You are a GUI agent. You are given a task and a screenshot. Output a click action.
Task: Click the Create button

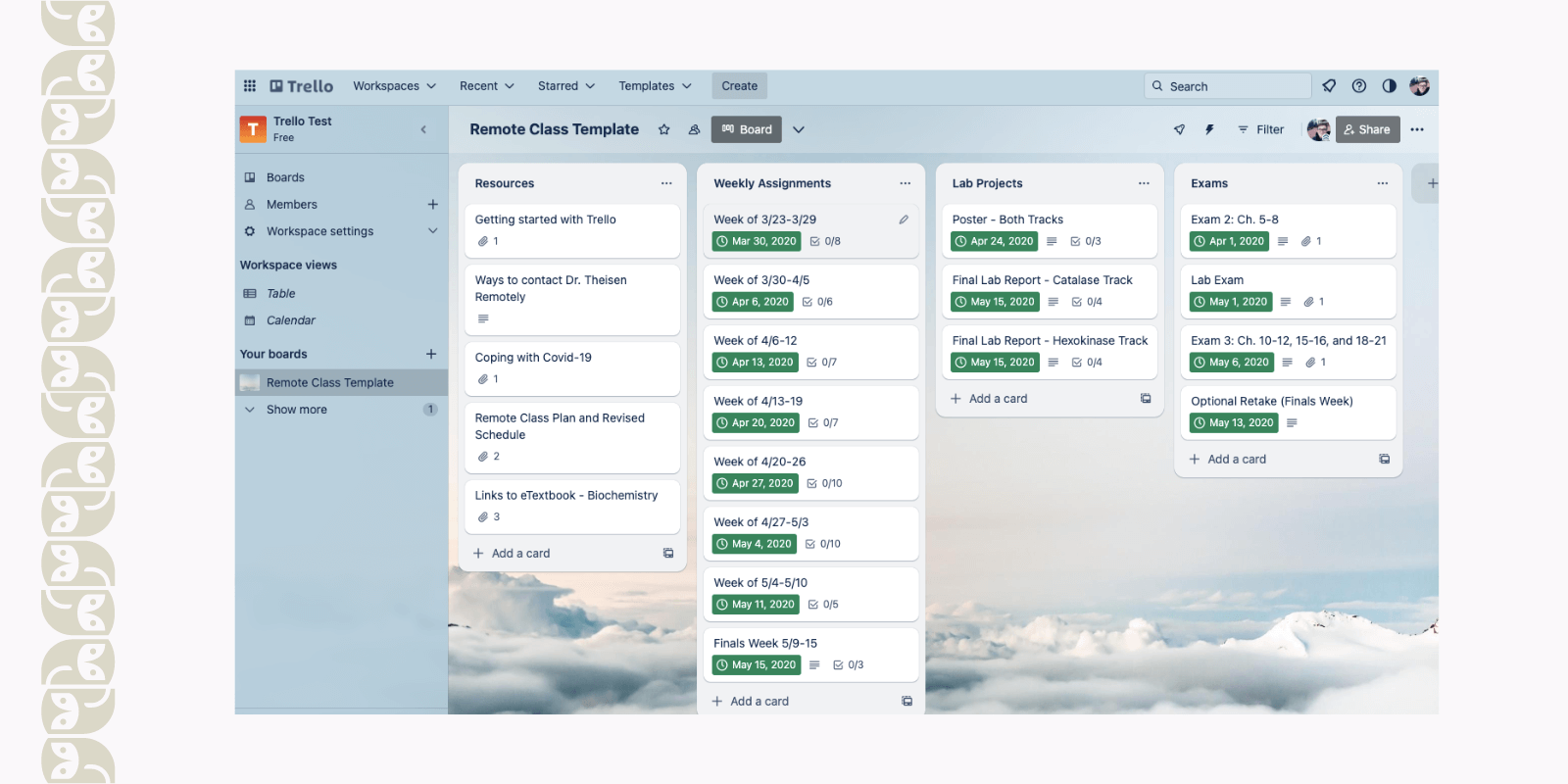(x=740, y=86)
